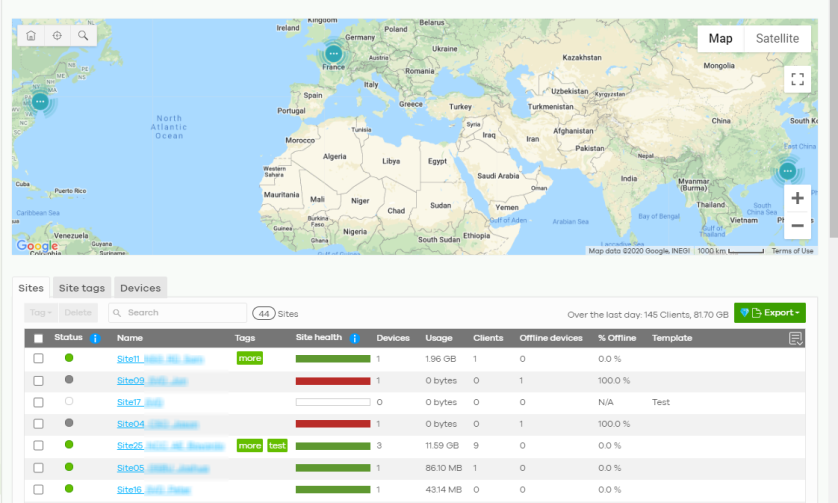Click the Status column info icon
This screenshot has width=838, height=503.
pyautogui.click(x=95, y=338)
